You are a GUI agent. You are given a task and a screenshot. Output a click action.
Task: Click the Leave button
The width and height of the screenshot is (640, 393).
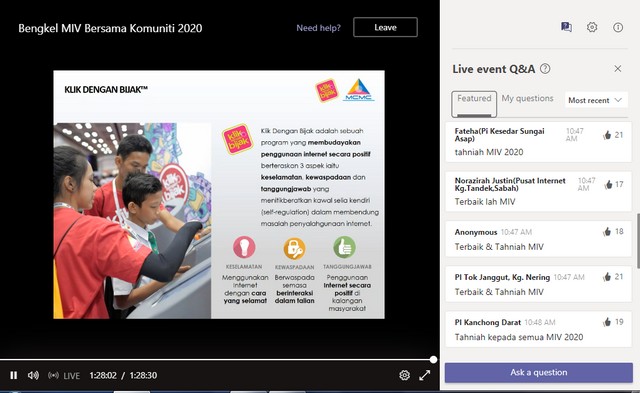coord(385,27)
